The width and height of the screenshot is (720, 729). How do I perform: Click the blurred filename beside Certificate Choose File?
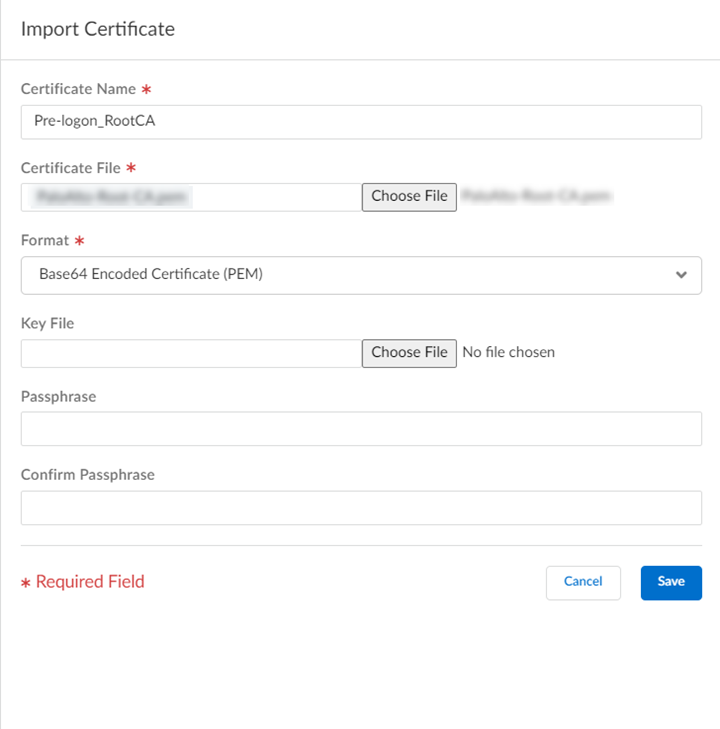537,196
